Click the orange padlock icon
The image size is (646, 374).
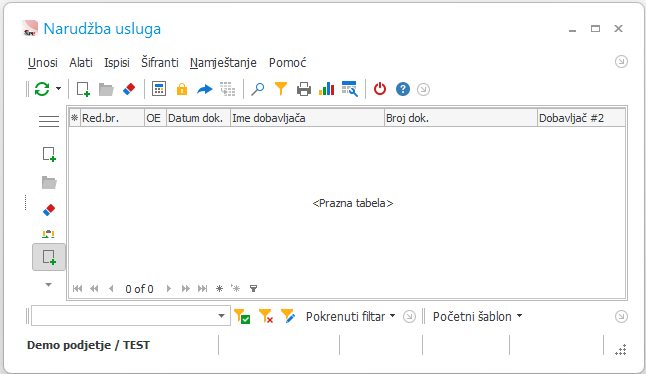[x=182, y=89]
